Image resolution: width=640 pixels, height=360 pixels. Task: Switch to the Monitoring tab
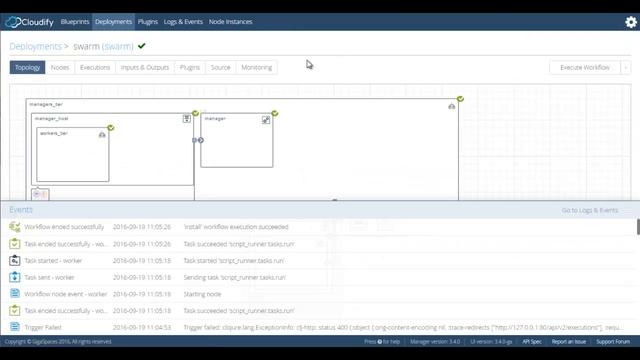point(257,67)
